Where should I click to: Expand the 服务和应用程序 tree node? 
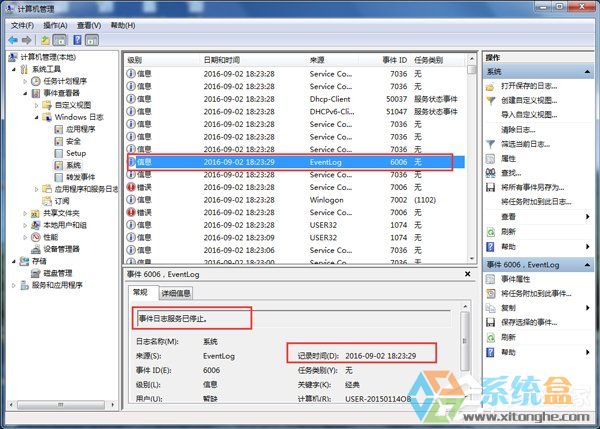14,285
